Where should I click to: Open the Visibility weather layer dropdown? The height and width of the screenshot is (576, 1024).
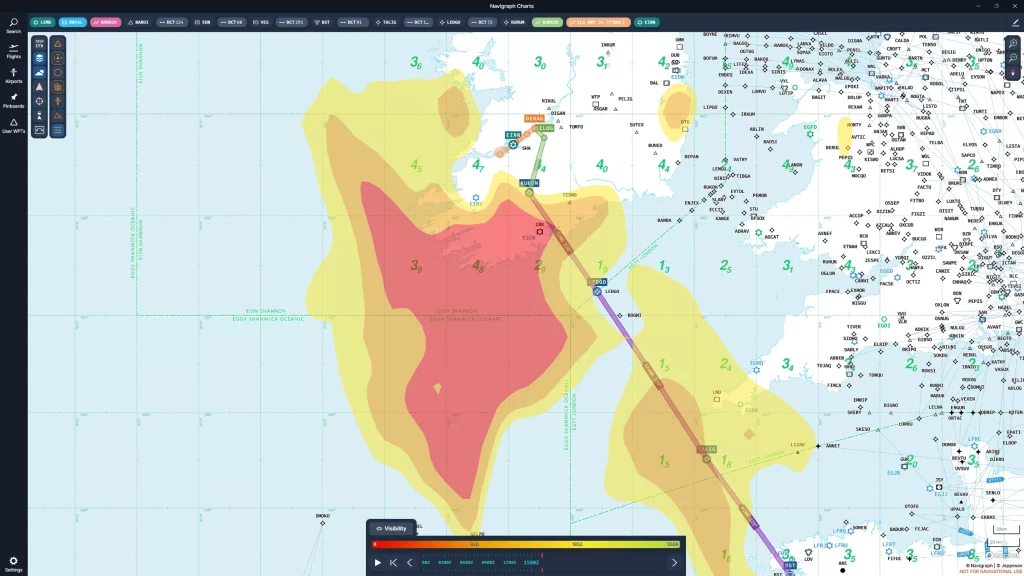click(x=393, y=528)
